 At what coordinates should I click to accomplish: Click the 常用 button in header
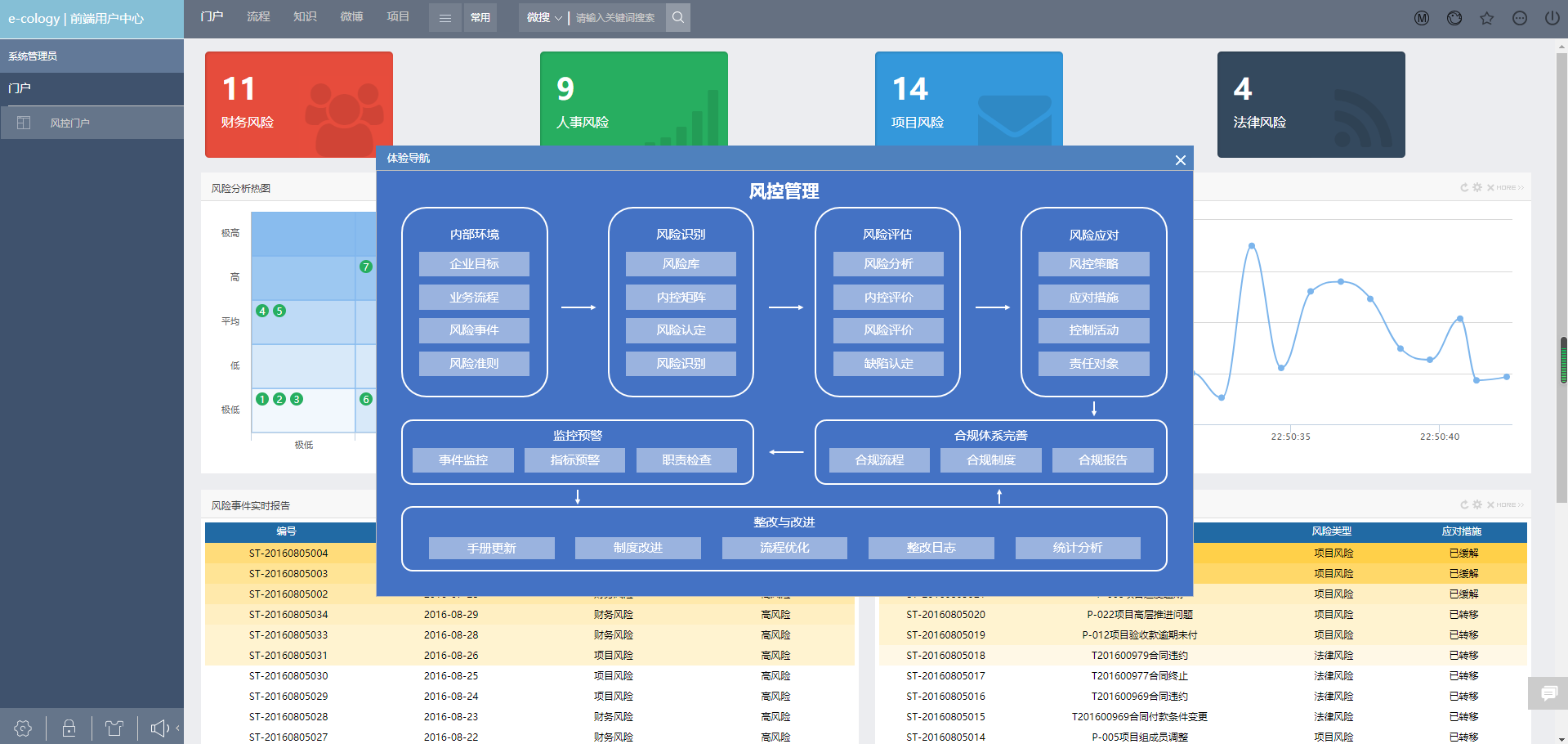click(480, 17)
